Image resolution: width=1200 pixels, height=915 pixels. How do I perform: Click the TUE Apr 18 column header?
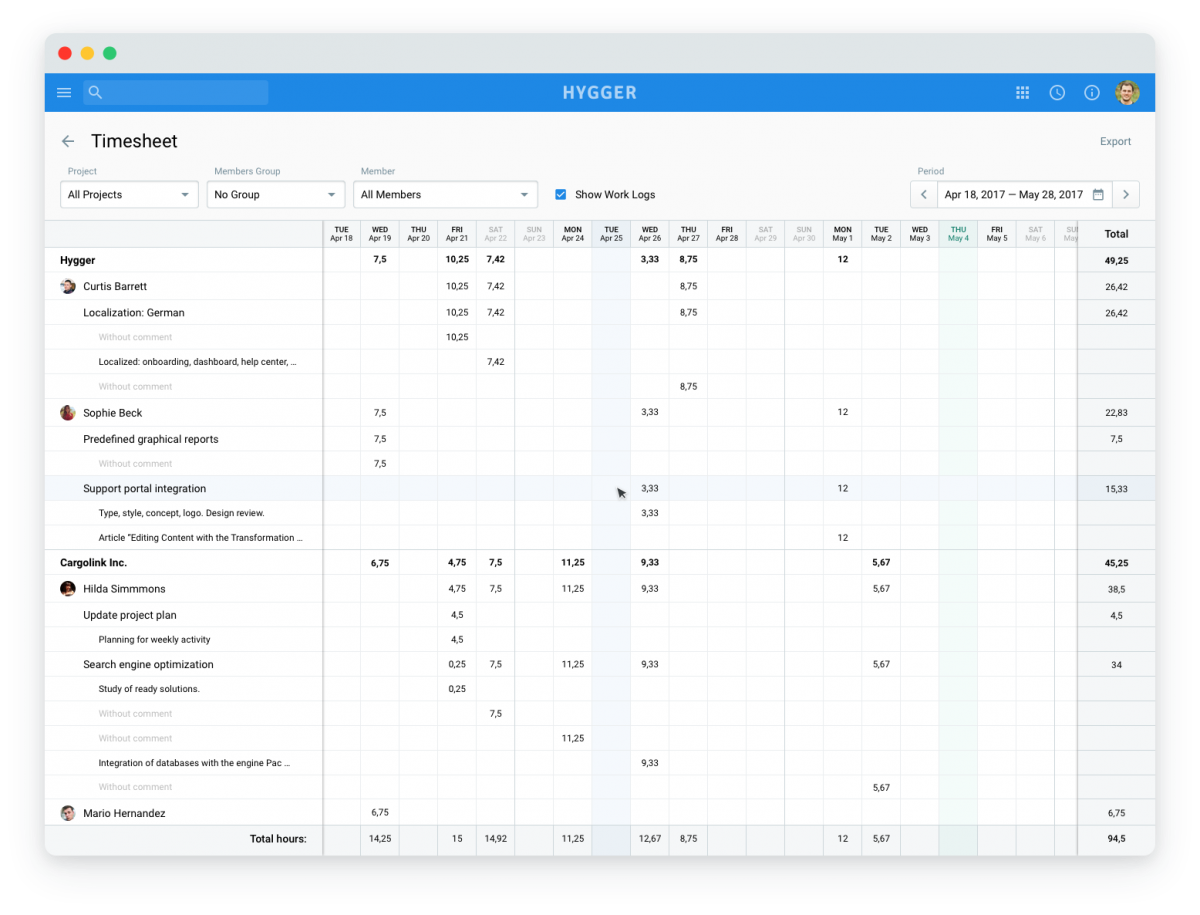(341, 234)
